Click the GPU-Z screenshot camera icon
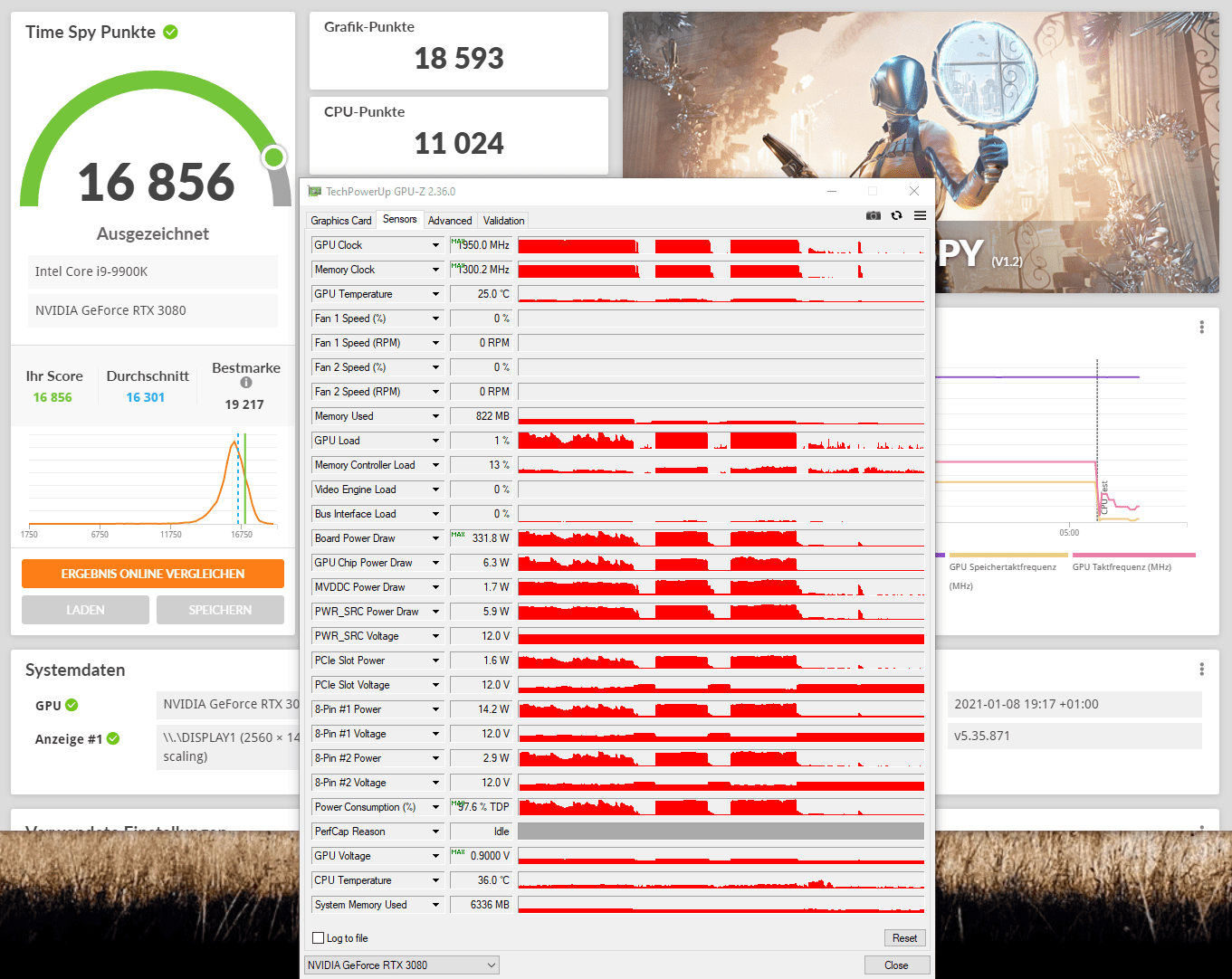The height and width of the screenshot is (979, 1232). pos(873,215)
